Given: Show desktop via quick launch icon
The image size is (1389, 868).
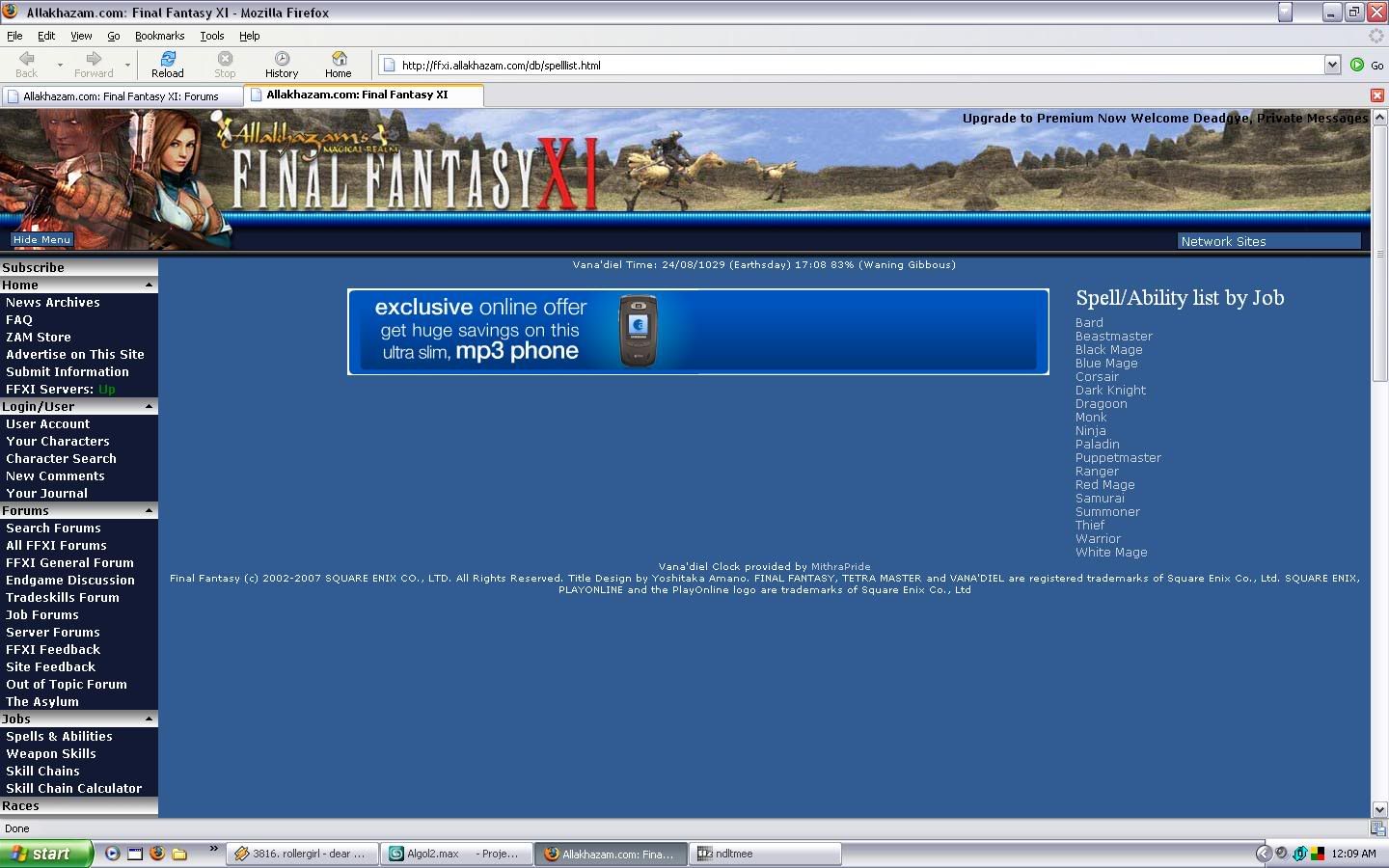Looking at the screenshot, I should pyautogui.click(x=135, y=854).
